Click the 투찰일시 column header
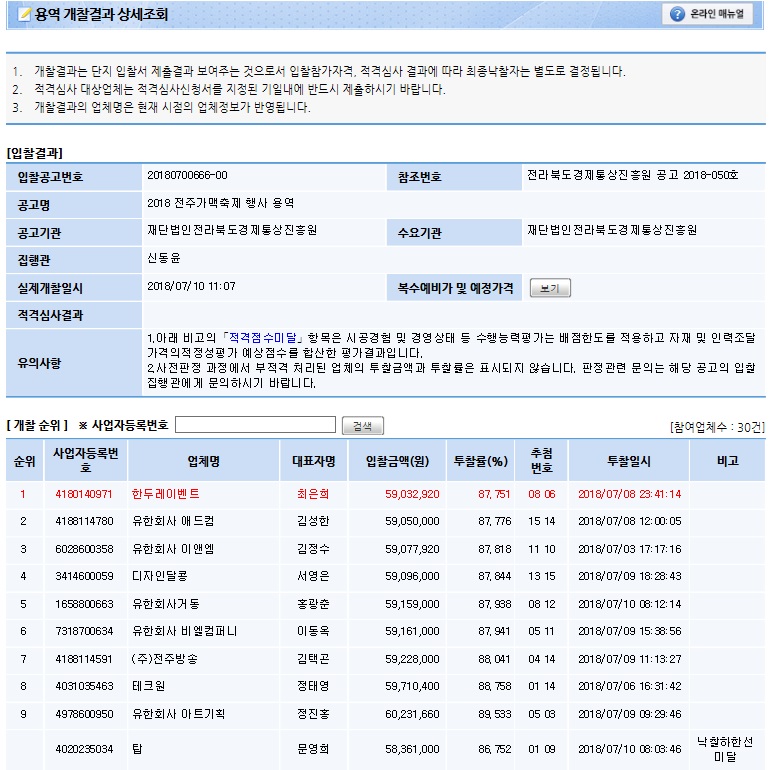This screenshot has height=770, width=772. [628, 461]
